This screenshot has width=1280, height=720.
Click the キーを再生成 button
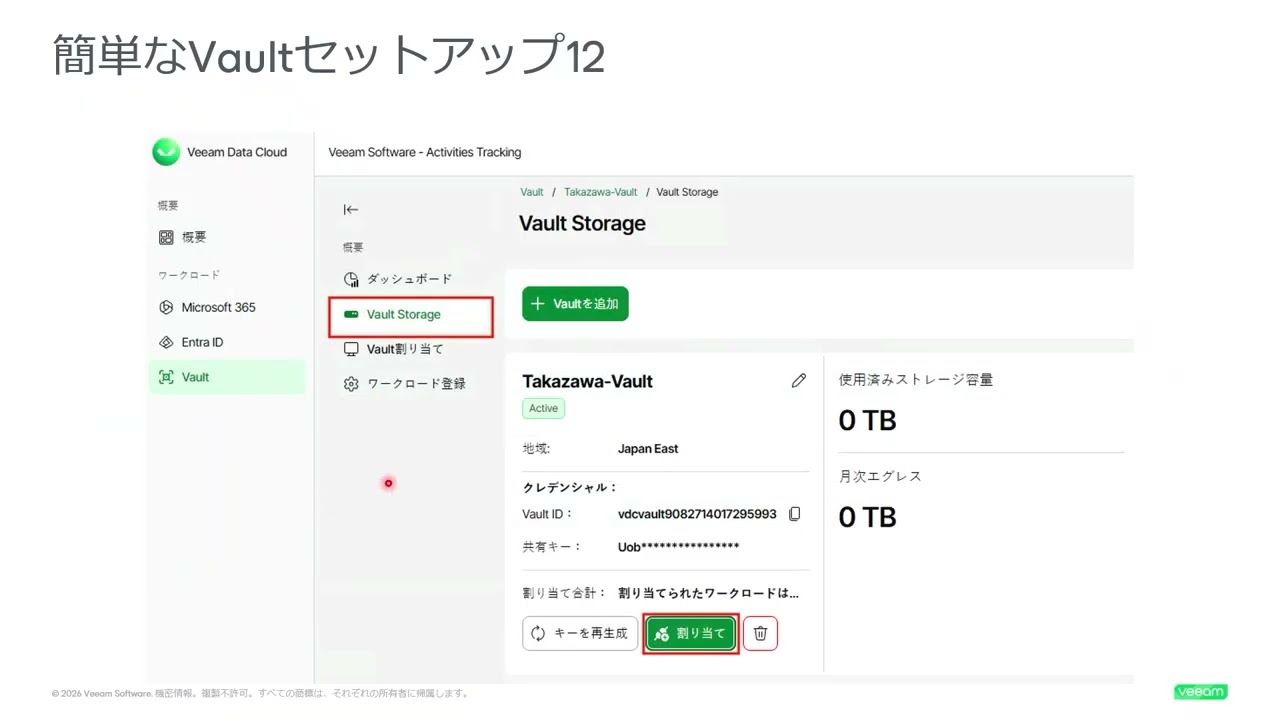[x=580, y=633]
